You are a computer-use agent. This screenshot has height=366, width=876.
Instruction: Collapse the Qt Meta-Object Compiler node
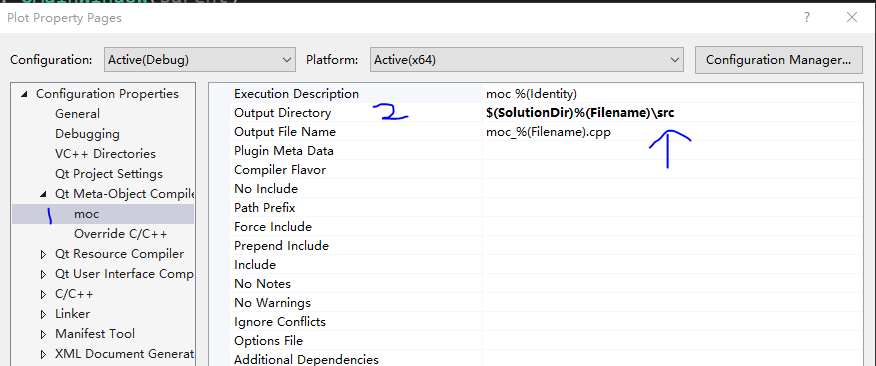coord(44,194)
